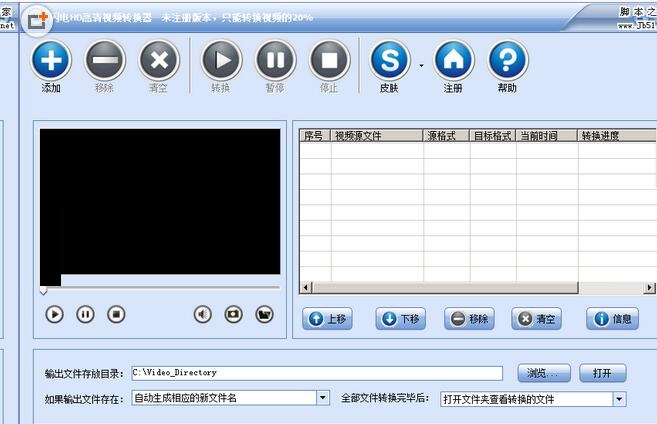
Task: Start conversion with the 转换 play icon
Action: 221,60
